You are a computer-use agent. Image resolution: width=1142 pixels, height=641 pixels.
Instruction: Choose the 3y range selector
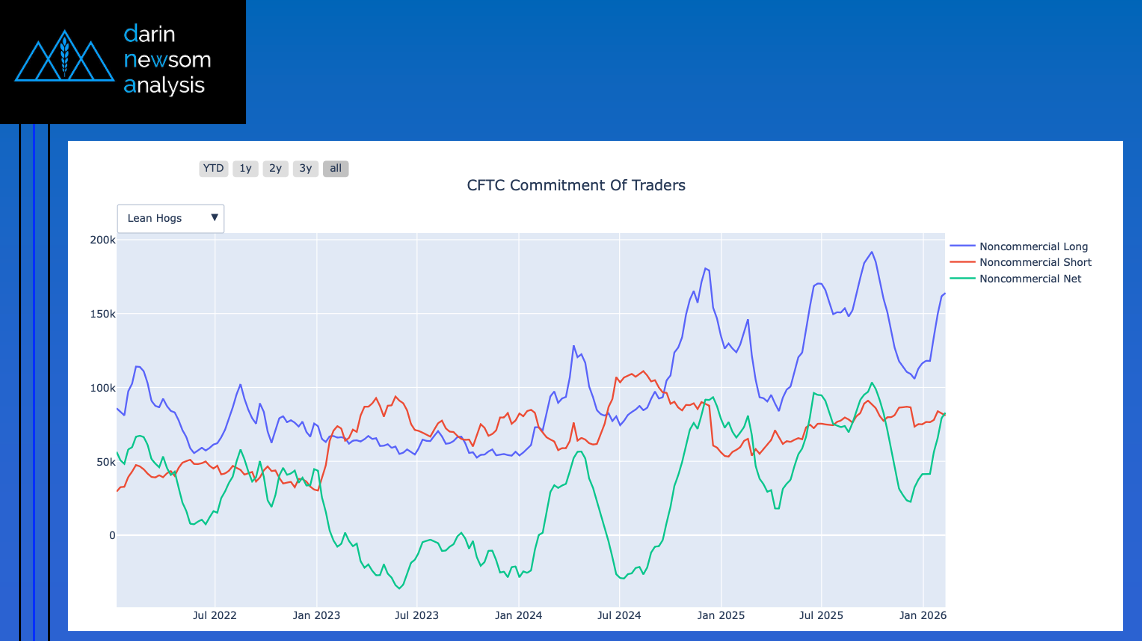[305, 169]
